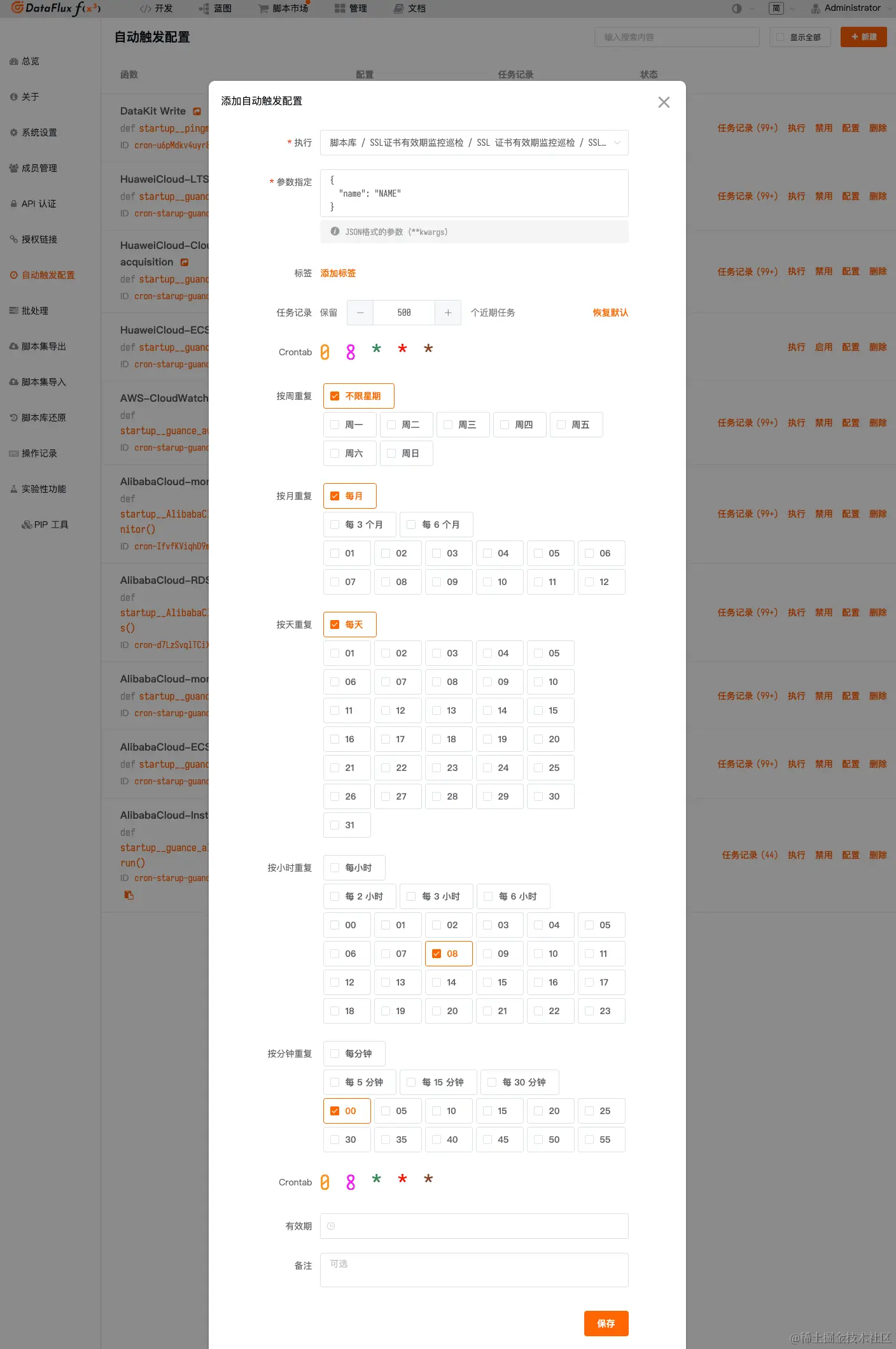Click the 有效期 date range field
Screen dimensions: 896x1349
tap(474, 1226)
